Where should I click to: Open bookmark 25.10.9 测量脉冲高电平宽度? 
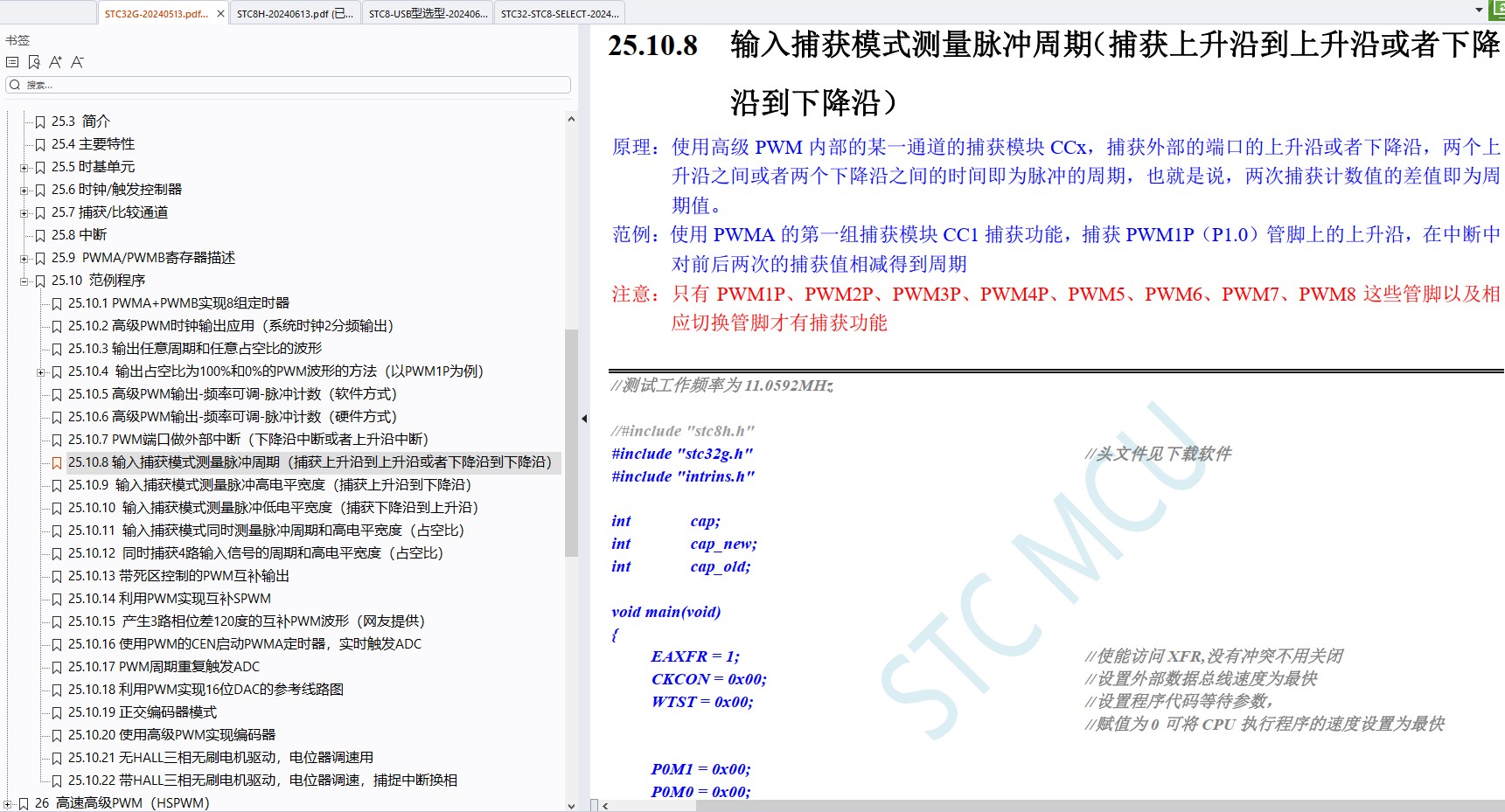pyautogui.click(x=270, y=485)
